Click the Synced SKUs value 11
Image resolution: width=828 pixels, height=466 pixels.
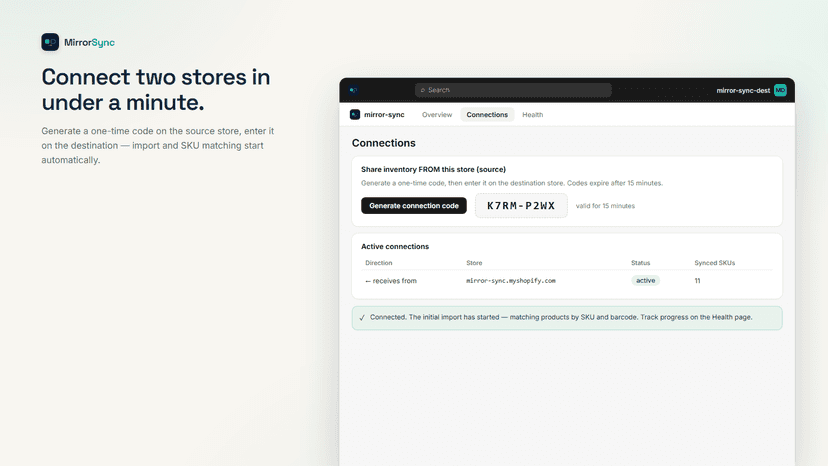point(698,281)
